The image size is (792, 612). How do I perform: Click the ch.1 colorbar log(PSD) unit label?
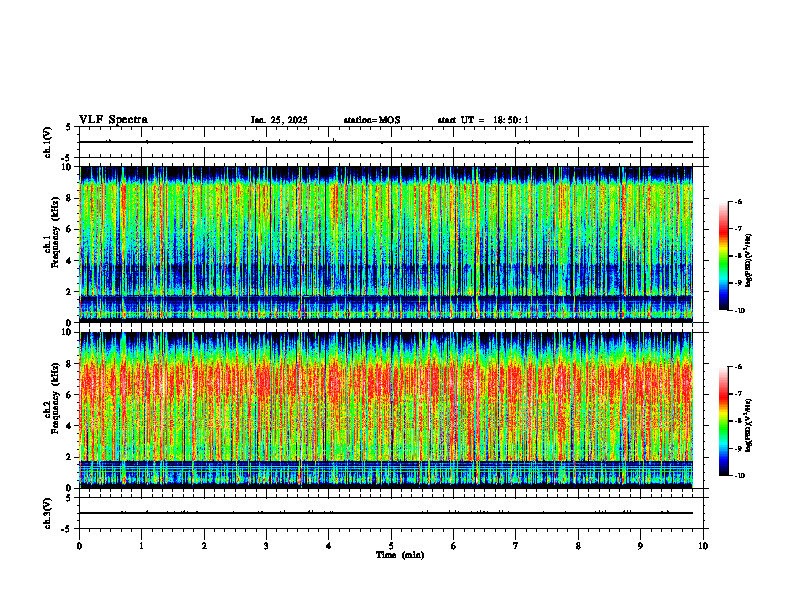(x=749, y=261)
